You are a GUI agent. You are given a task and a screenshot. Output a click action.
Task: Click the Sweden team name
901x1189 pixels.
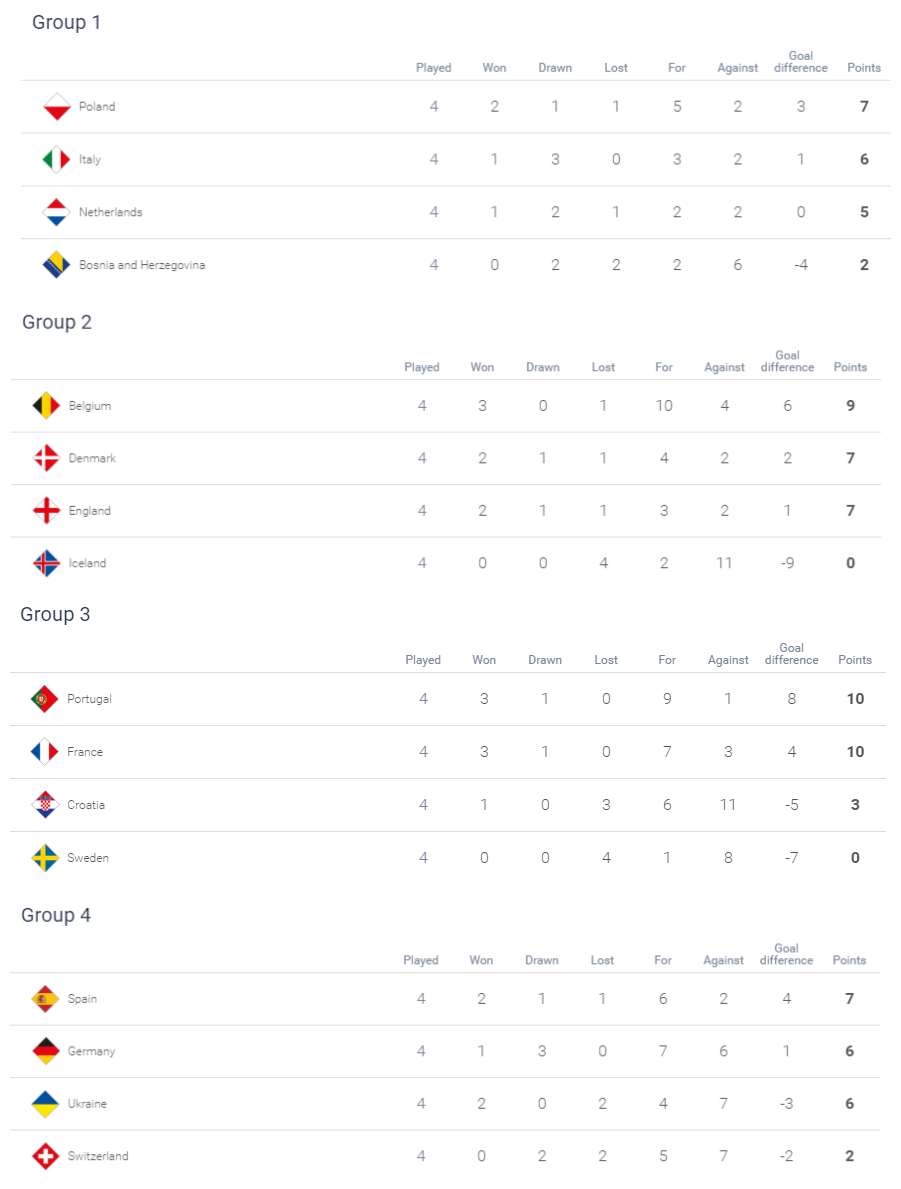coord(88,858)
